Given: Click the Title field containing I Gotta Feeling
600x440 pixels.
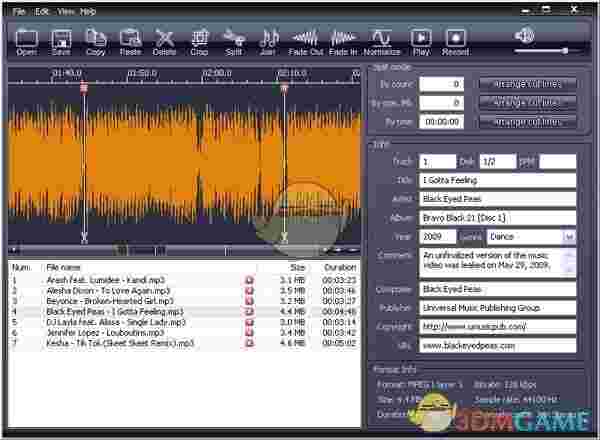Looking at the screenshot, I should pyautogui.click(x=496, y=181).
